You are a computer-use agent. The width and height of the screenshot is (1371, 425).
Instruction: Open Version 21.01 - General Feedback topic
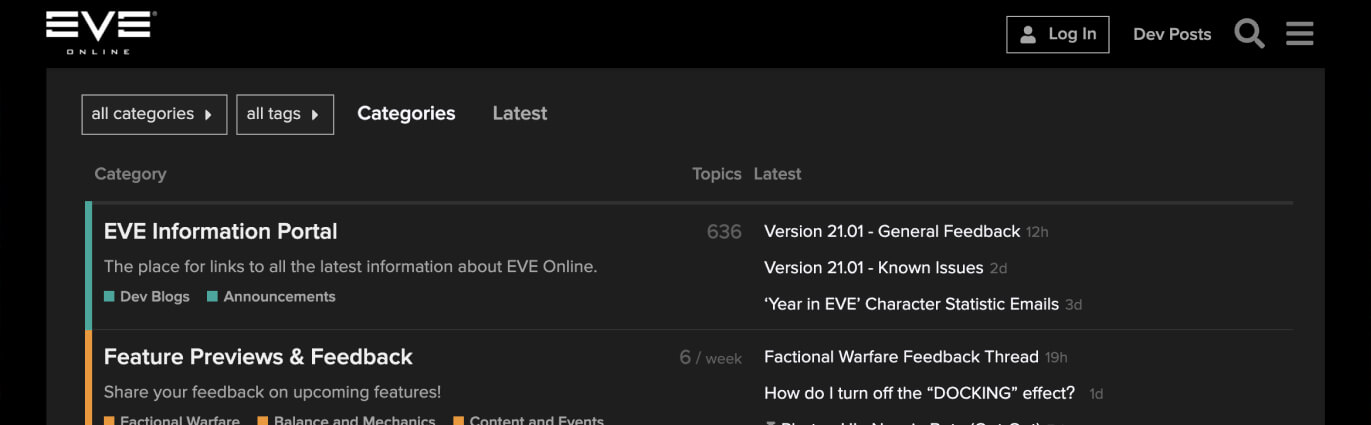pos(892,232)
